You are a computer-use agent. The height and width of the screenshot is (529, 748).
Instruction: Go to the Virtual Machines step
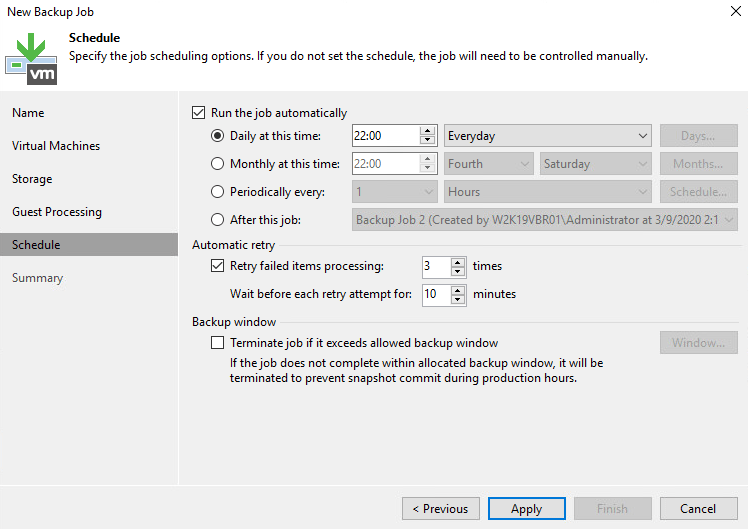pos(56,145)
